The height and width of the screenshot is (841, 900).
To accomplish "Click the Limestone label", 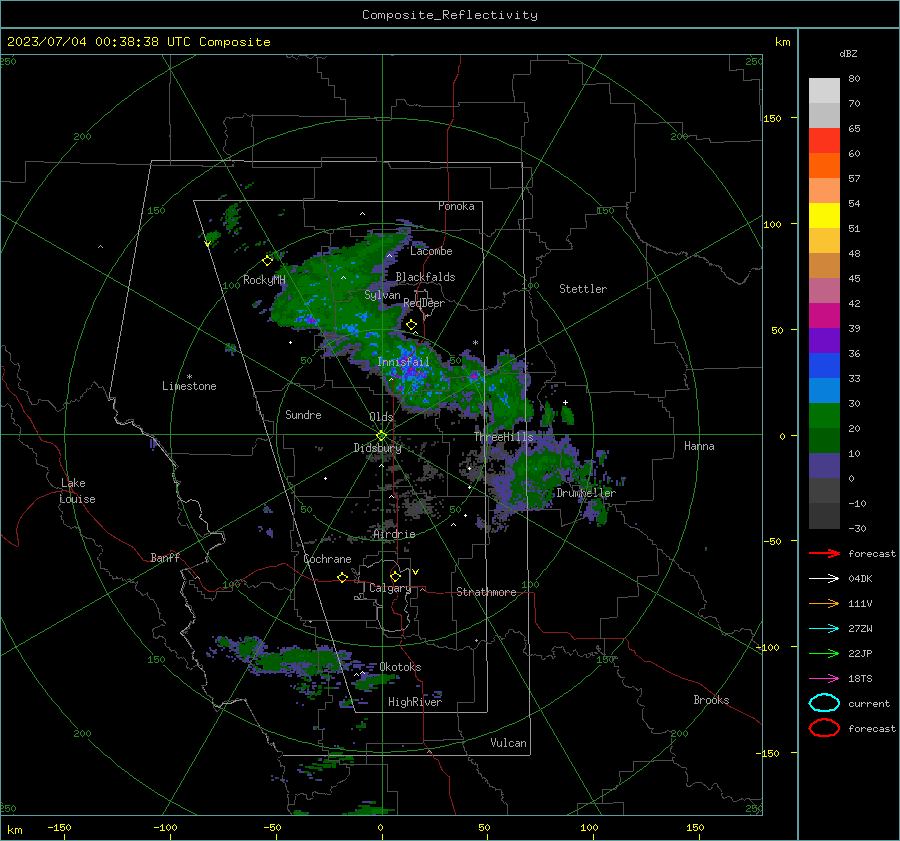I will coord(189,386).
